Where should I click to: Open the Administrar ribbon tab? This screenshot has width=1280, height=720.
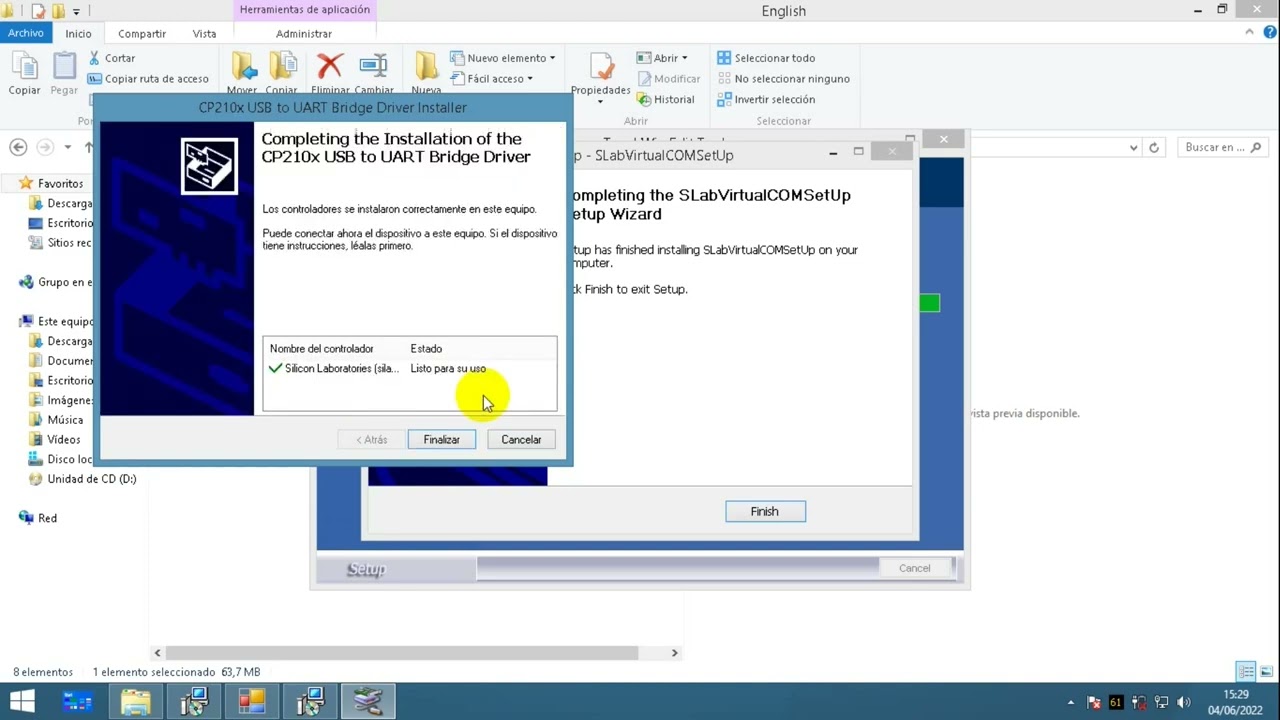click(x=304, y=34)
